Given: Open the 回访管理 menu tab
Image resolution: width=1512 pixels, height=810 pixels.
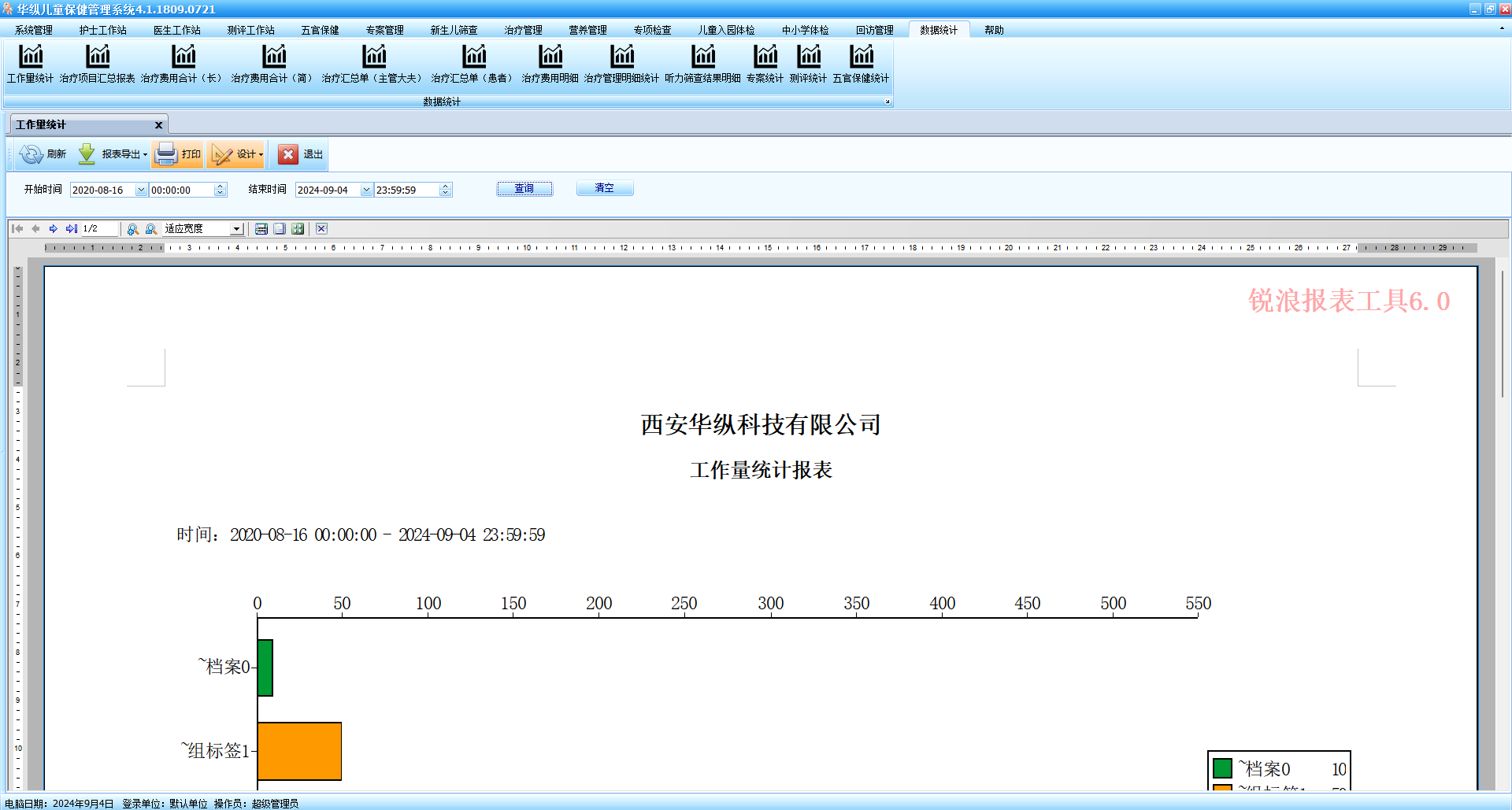Looking at the screenshot, I should tap(875, 30).
